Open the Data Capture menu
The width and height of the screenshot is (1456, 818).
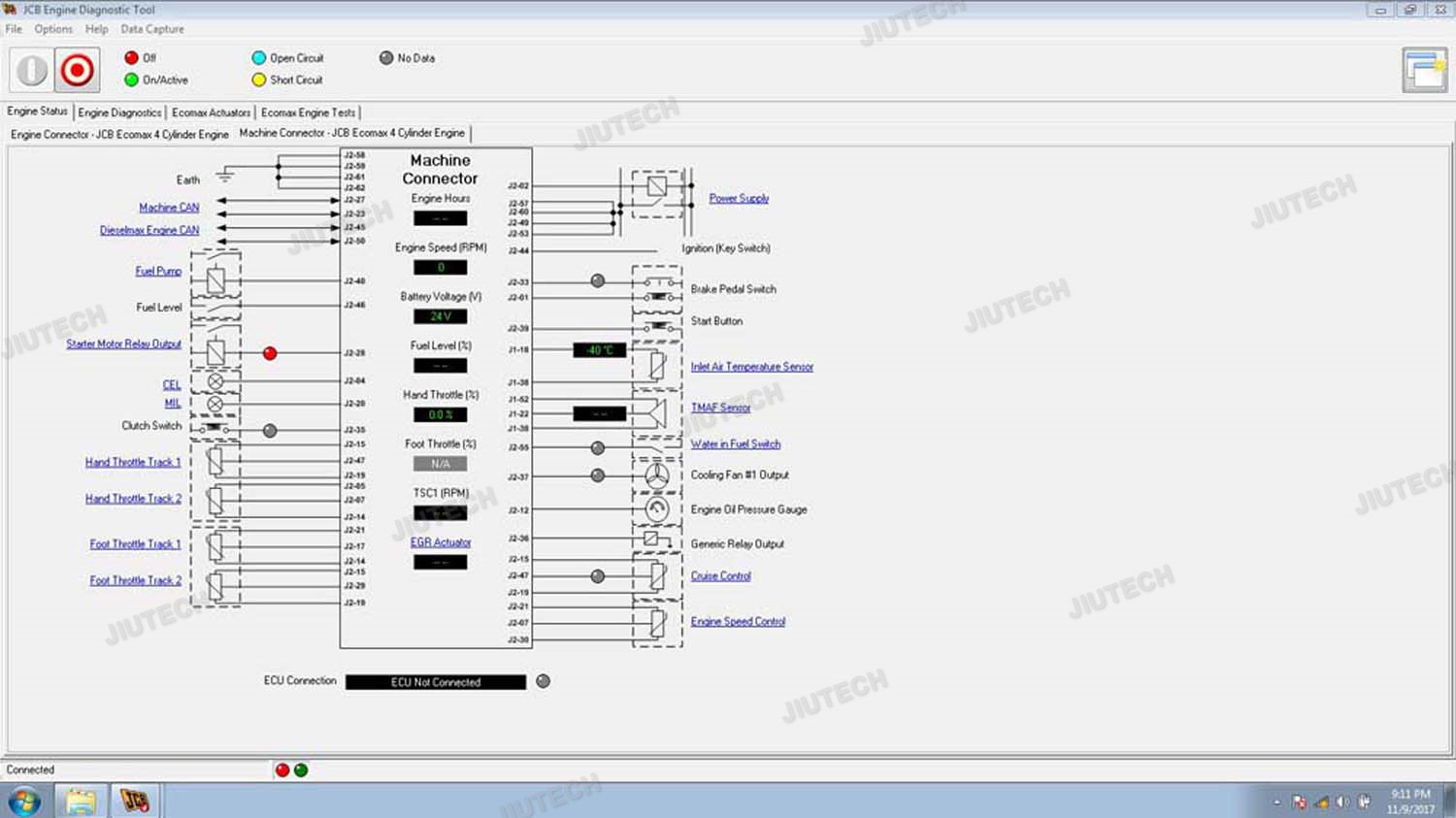[x=152, y=29]
